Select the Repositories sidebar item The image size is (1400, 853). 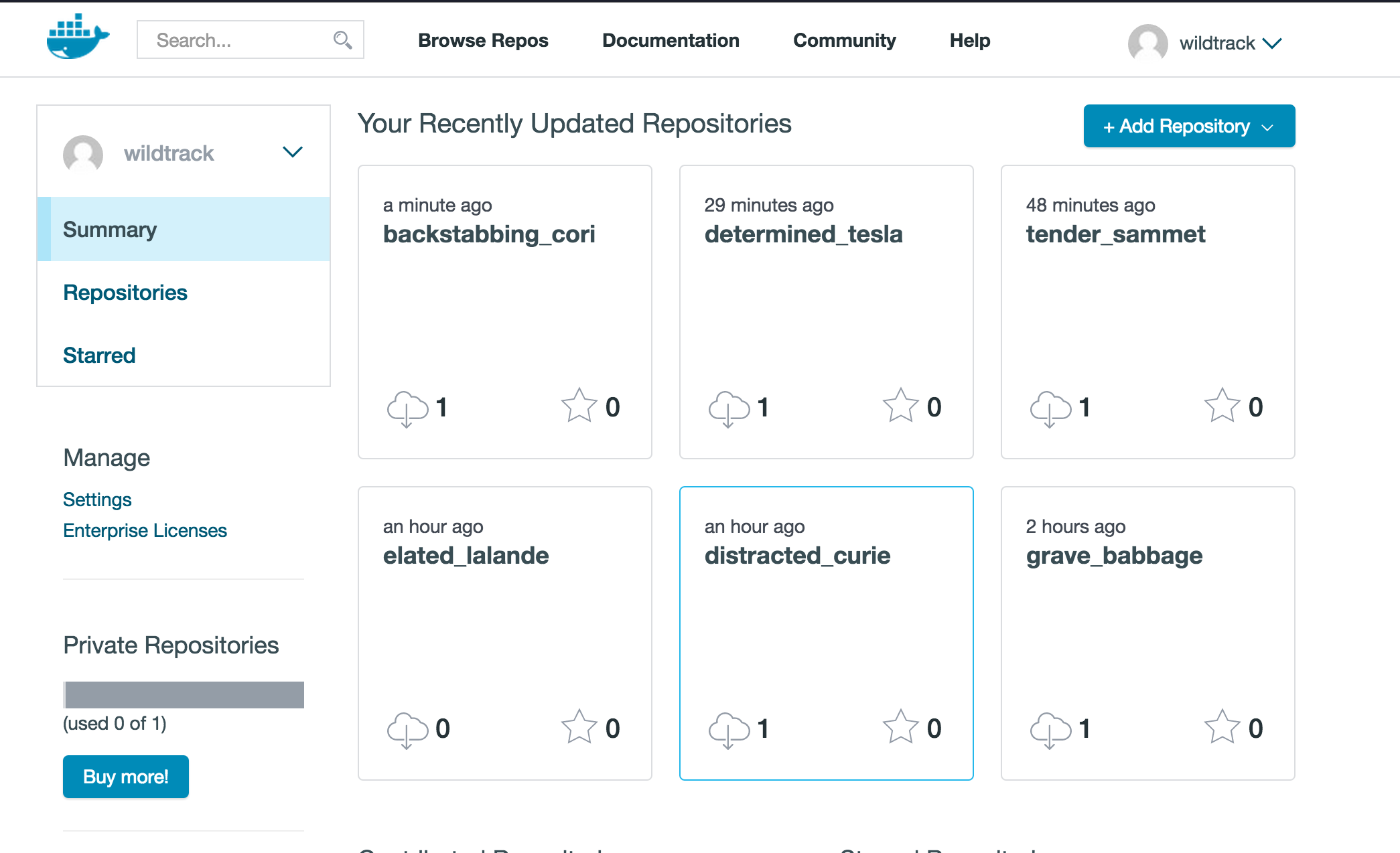tap(125, 293)
